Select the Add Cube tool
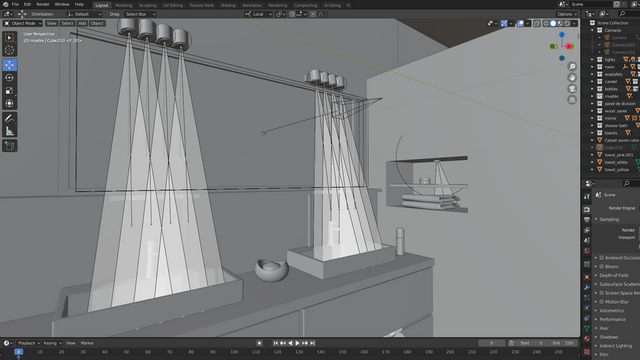This screenshot has height=360, width=640. [9, 146]
